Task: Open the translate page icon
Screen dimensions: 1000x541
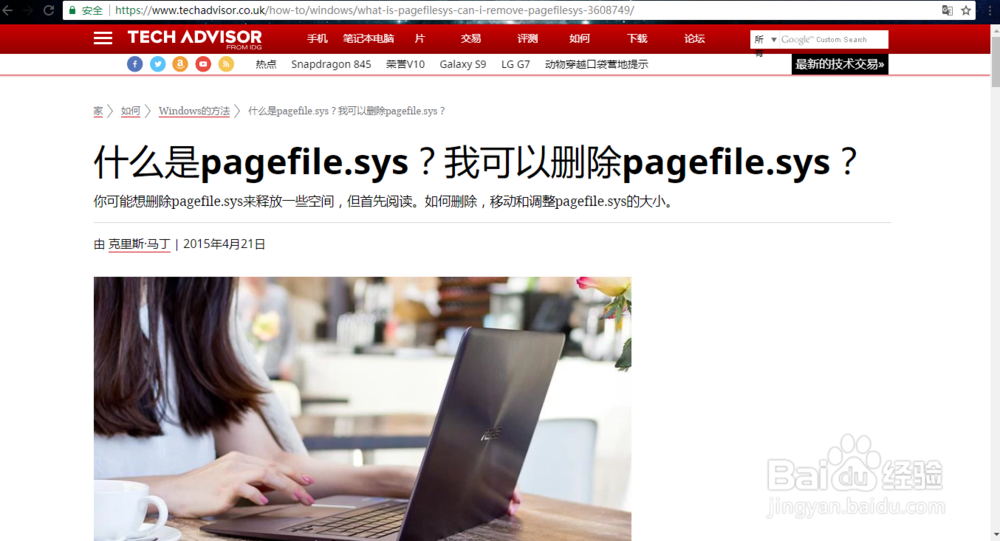Action: click(947, 10)
